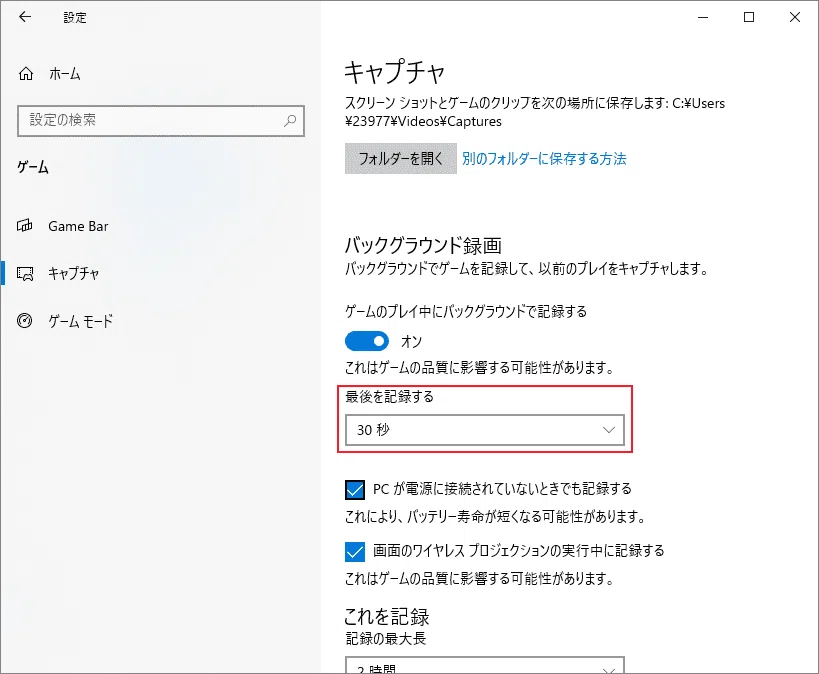This screenshot has height=674, width=819.
Task: Maximize the settings window
Action: [749, 17]
